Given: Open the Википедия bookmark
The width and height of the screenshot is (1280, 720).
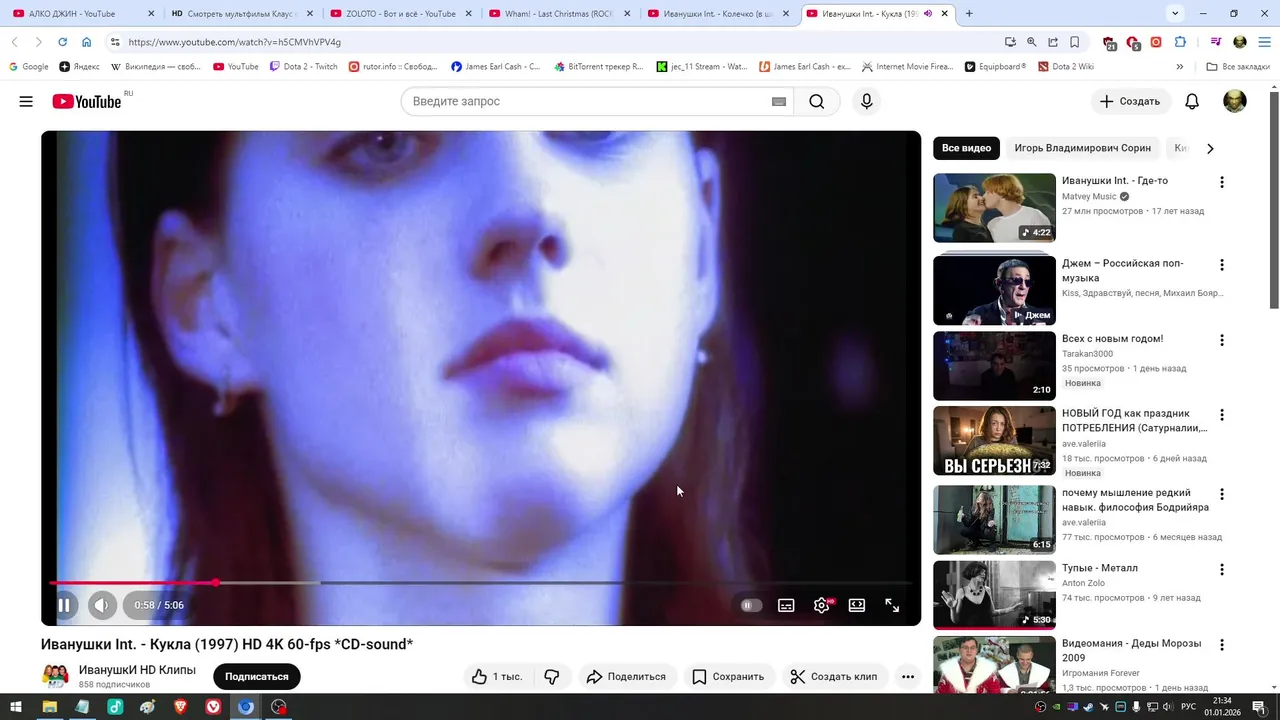Looking at the screenshot, I should click(155, 66).
